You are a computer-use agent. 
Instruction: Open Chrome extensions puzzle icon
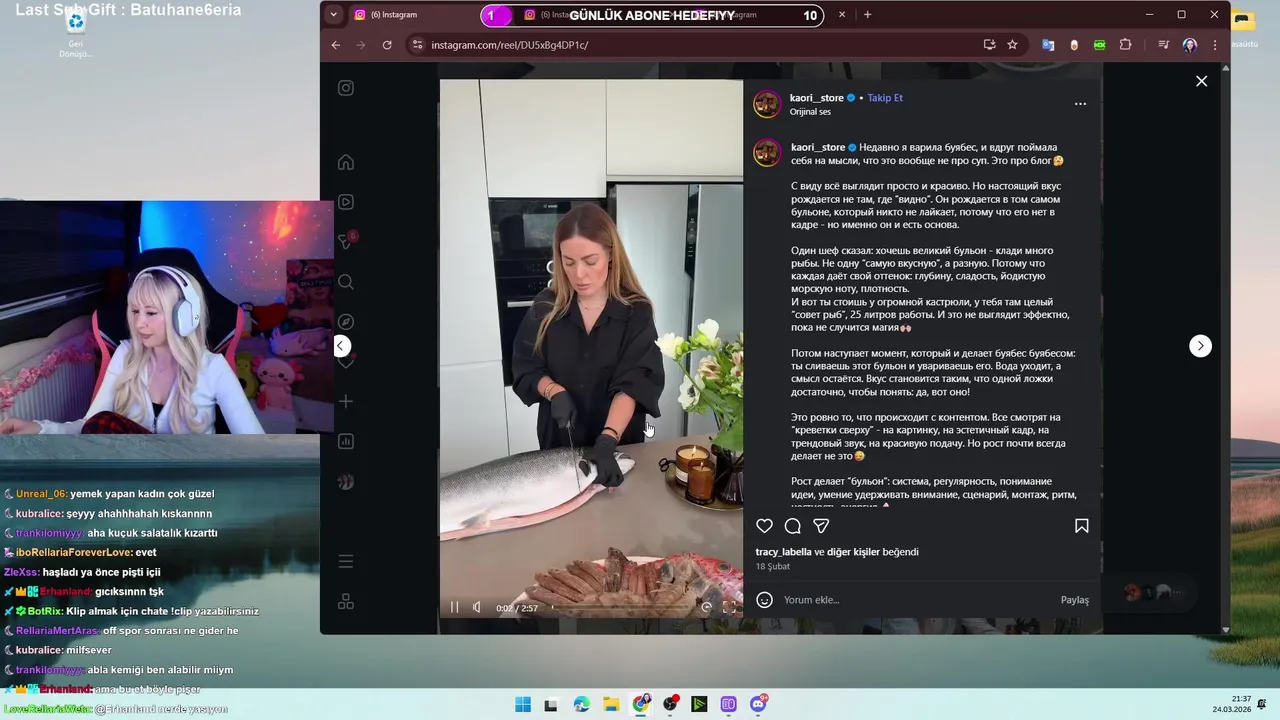coord(1125,45)
